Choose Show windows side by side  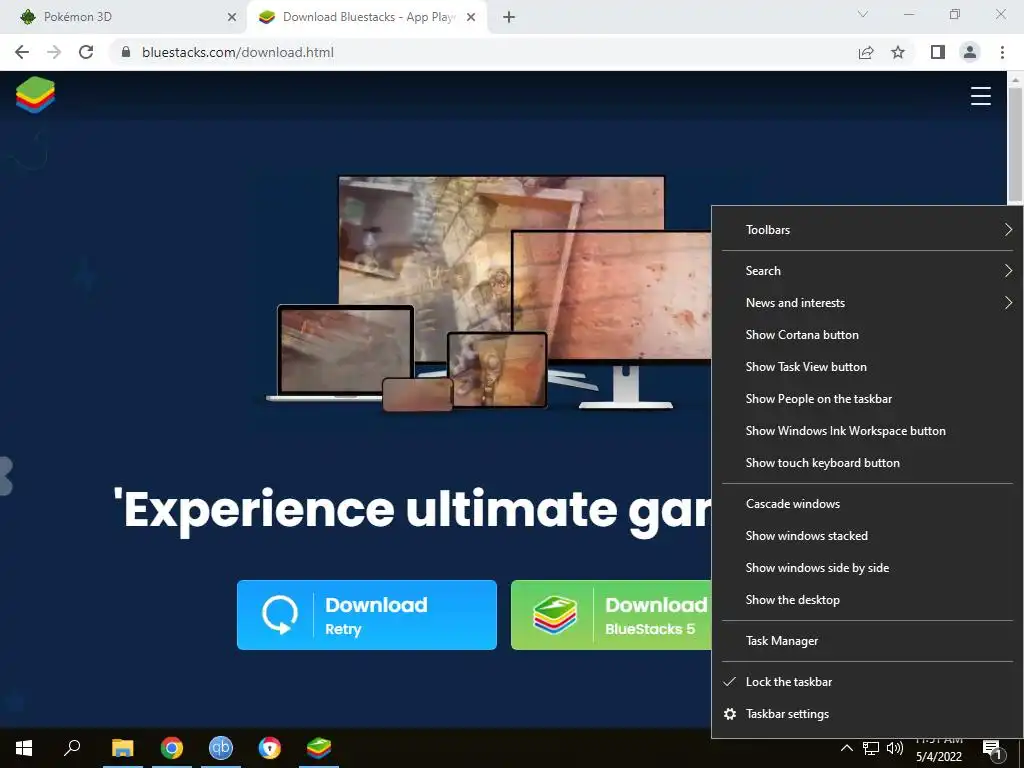point(867,568)
